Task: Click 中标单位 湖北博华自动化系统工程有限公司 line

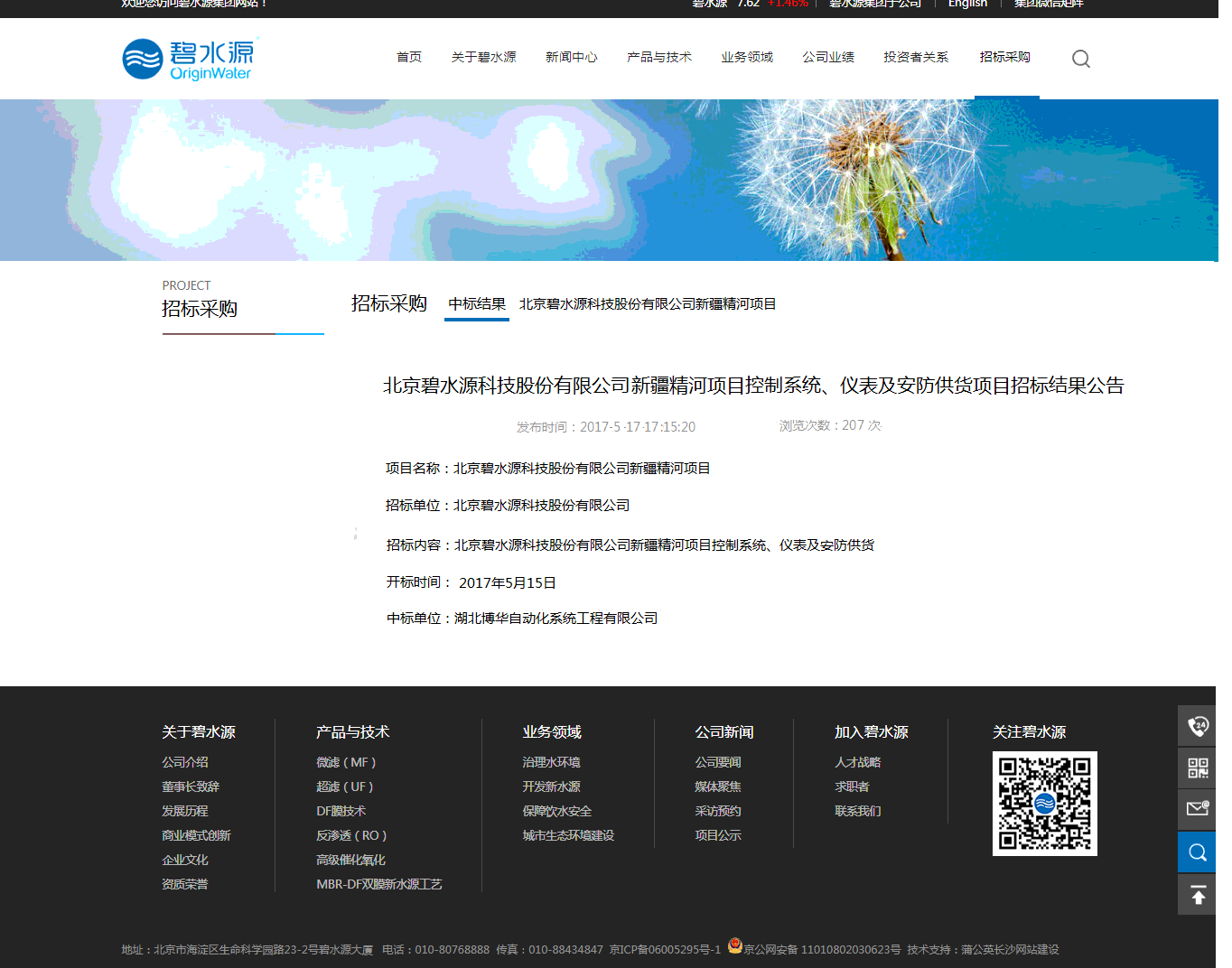Action: point(522,619)
